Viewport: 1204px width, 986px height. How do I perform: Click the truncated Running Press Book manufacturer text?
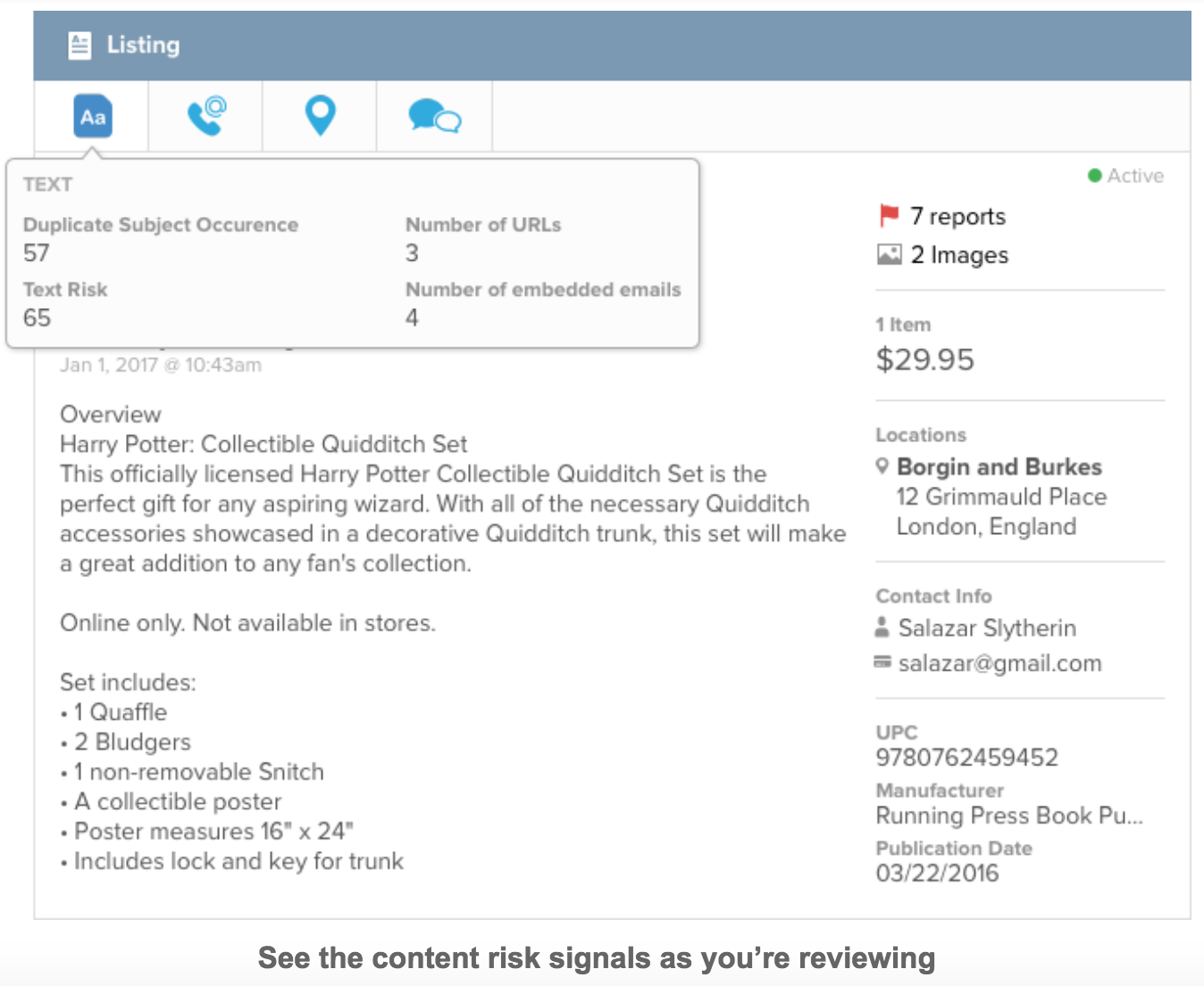[1009, 815]
